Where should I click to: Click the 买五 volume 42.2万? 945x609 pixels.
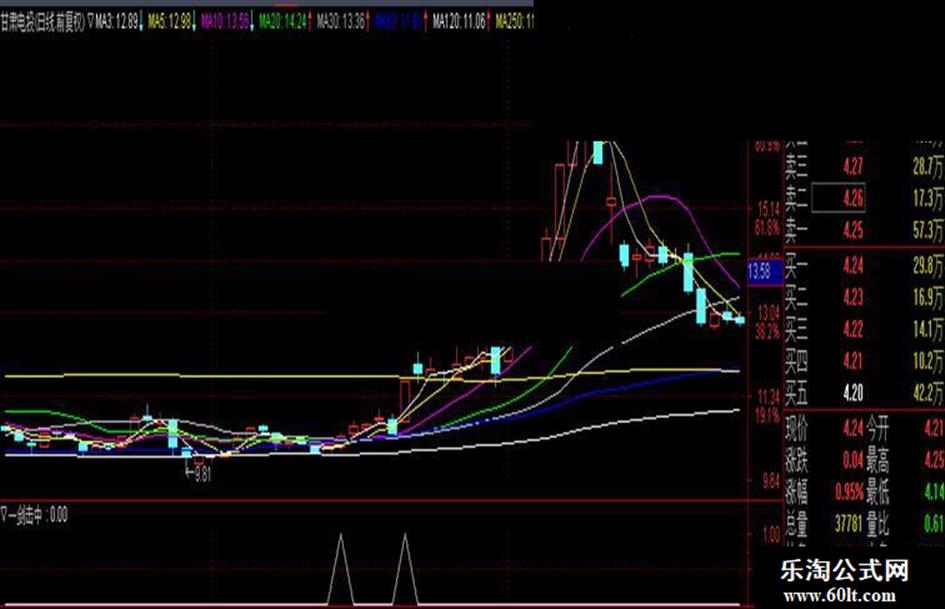tap(928, 393)
